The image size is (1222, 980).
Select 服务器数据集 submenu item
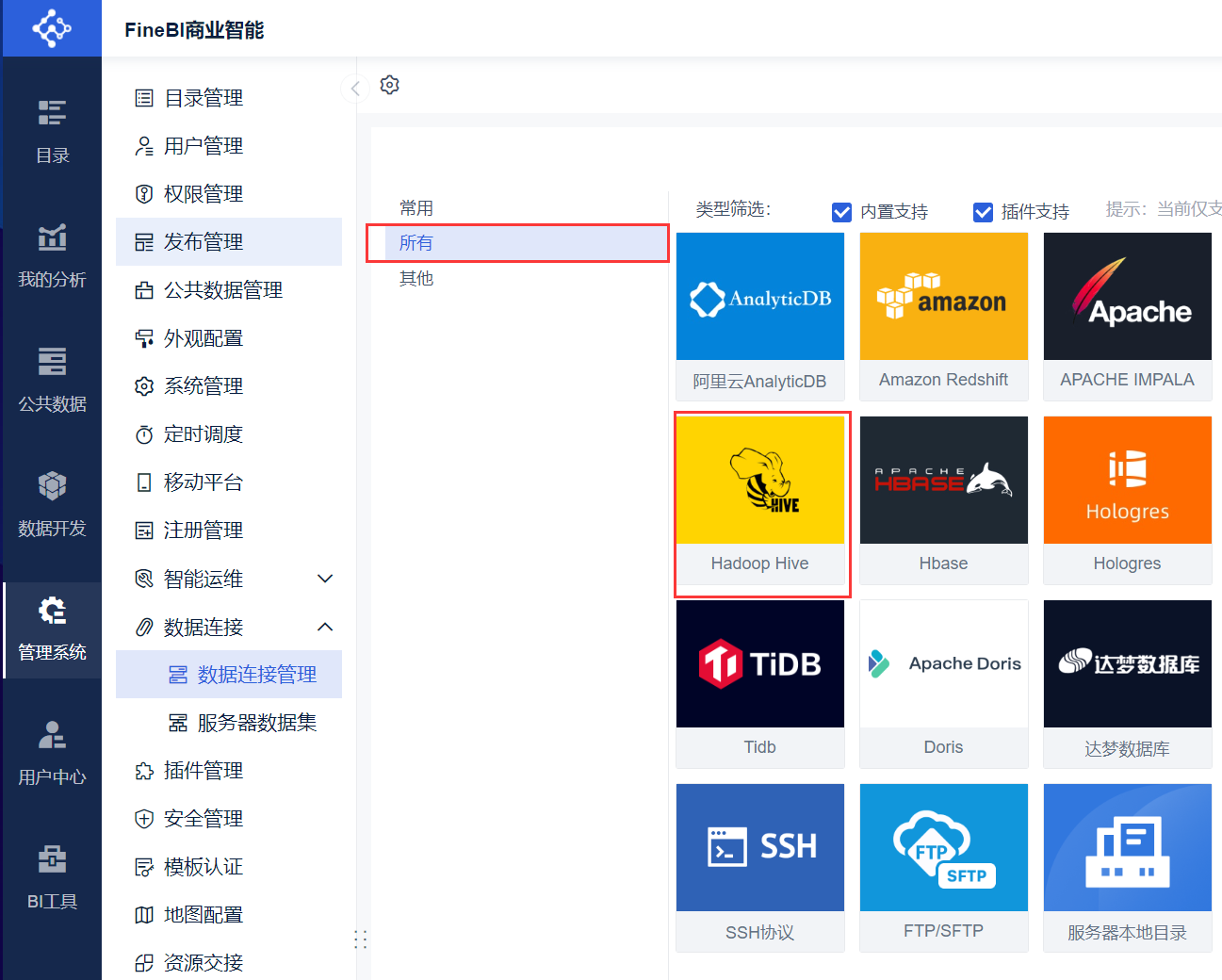(229, 723)
